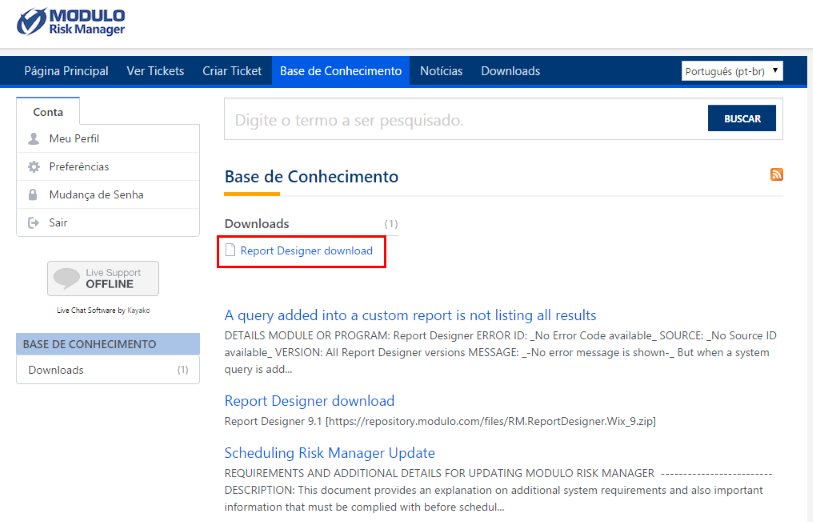This screenshot has width=813, height=522.
Task: Click the Live Support chat bubble icon
Action: [x=66, y=278]
